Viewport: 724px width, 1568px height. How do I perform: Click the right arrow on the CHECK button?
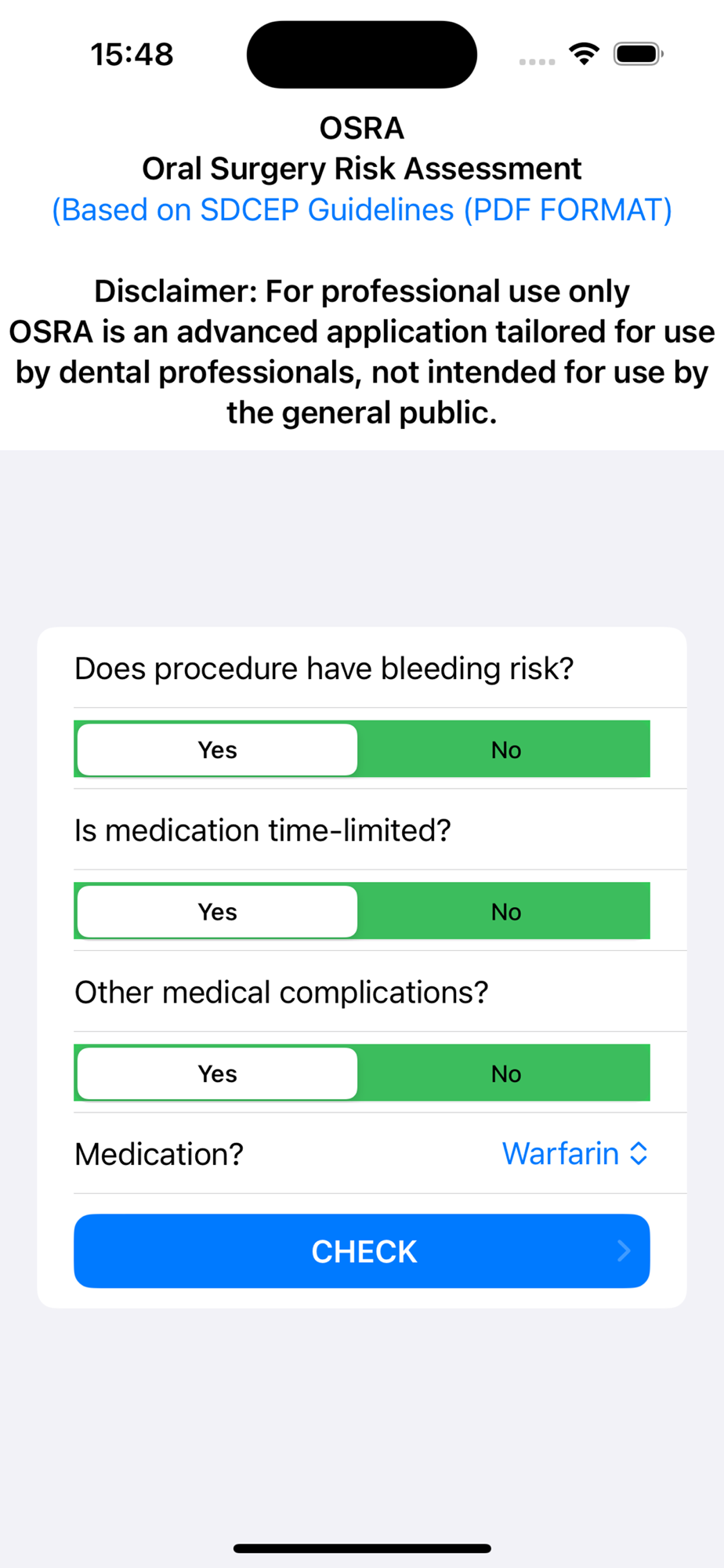pyautogui.click(x=624, y=1250)
